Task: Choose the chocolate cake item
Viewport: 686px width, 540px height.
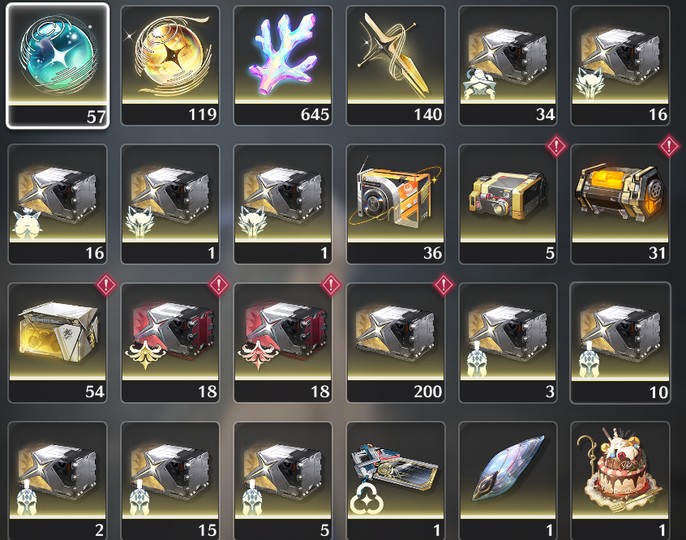Action: click(620, 480)
